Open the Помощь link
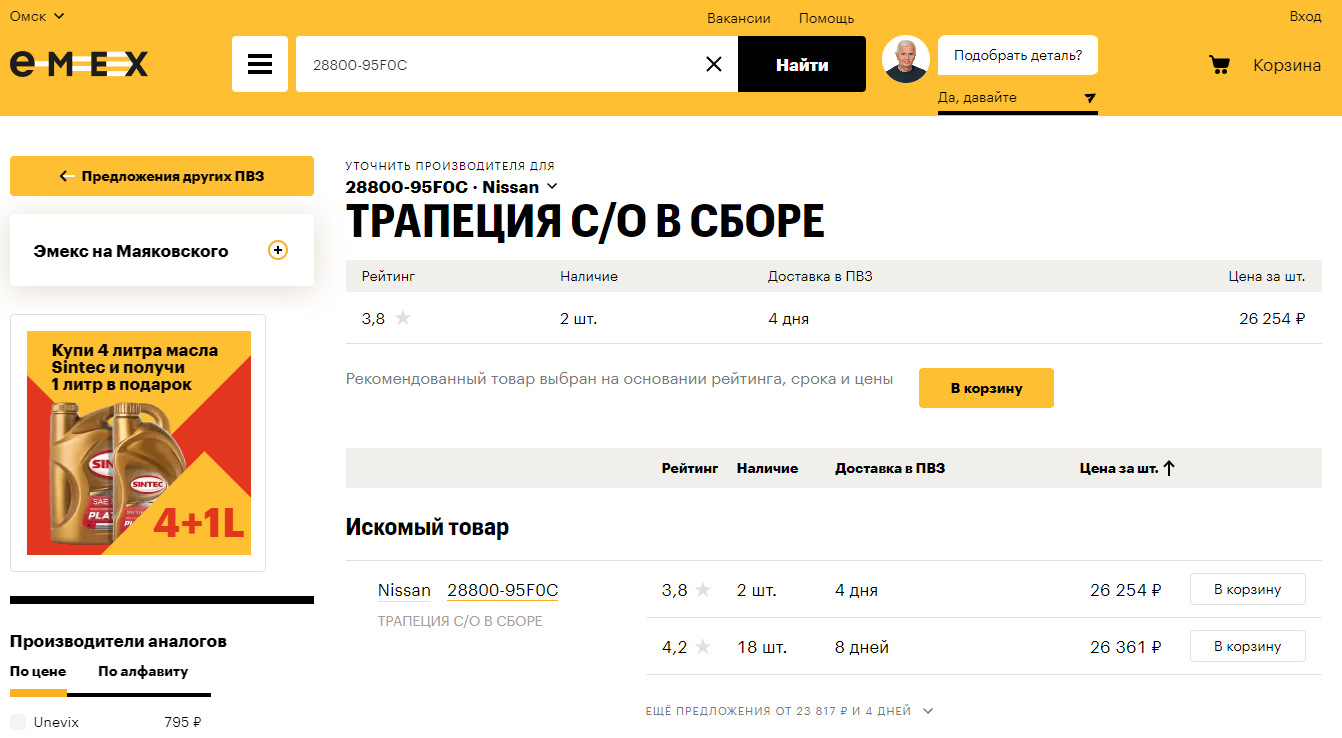The width and height of the screenshot is (1342, 738). (826, 18)
